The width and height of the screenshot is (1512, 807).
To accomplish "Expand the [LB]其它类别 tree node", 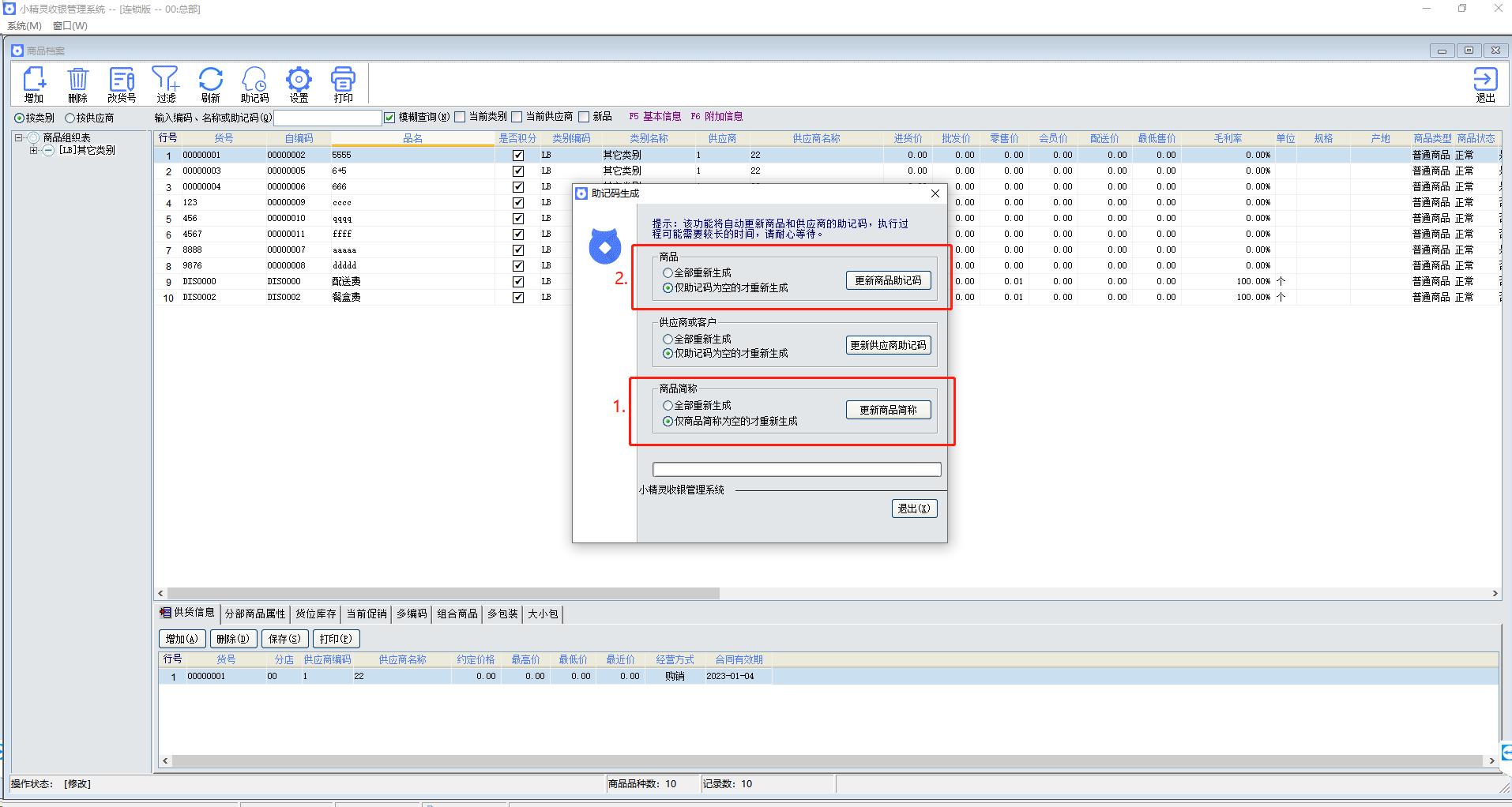I will [33, 150].
